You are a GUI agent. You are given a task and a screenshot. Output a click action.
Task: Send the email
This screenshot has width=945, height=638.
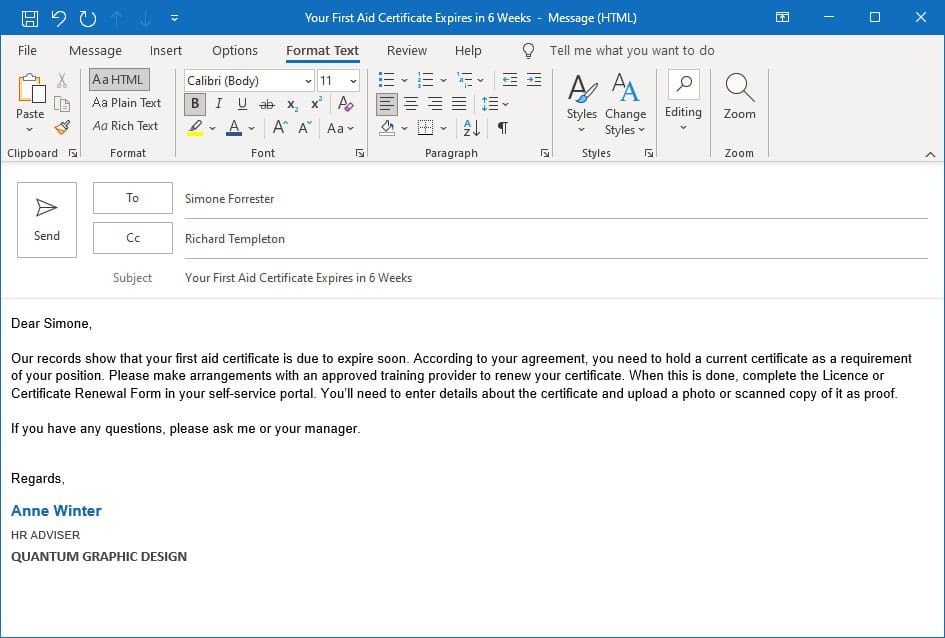47,220
